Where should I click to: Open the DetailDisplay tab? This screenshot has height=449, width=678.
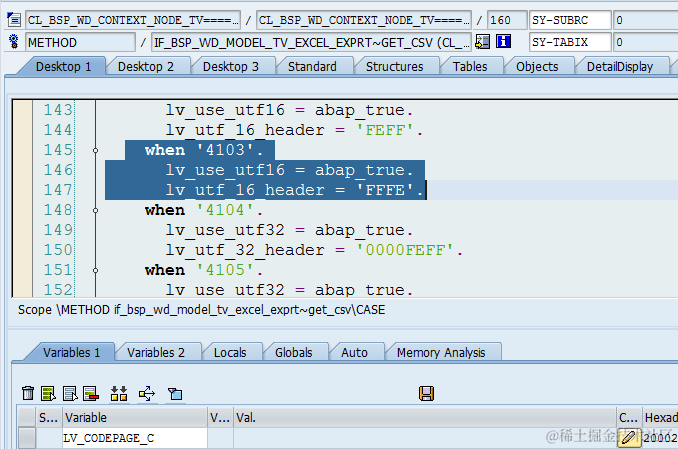(620, 67)
